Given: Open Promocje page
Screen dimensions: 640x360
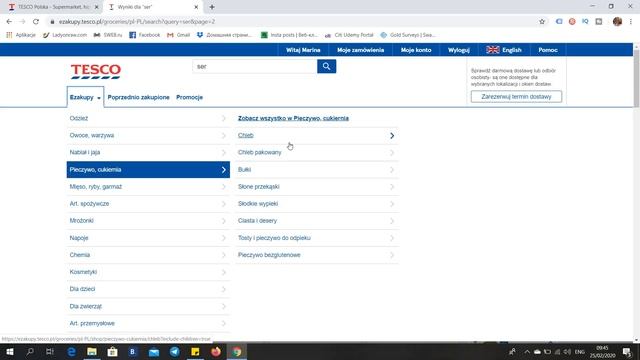Looking at the screenshot, I should [189, 97].
